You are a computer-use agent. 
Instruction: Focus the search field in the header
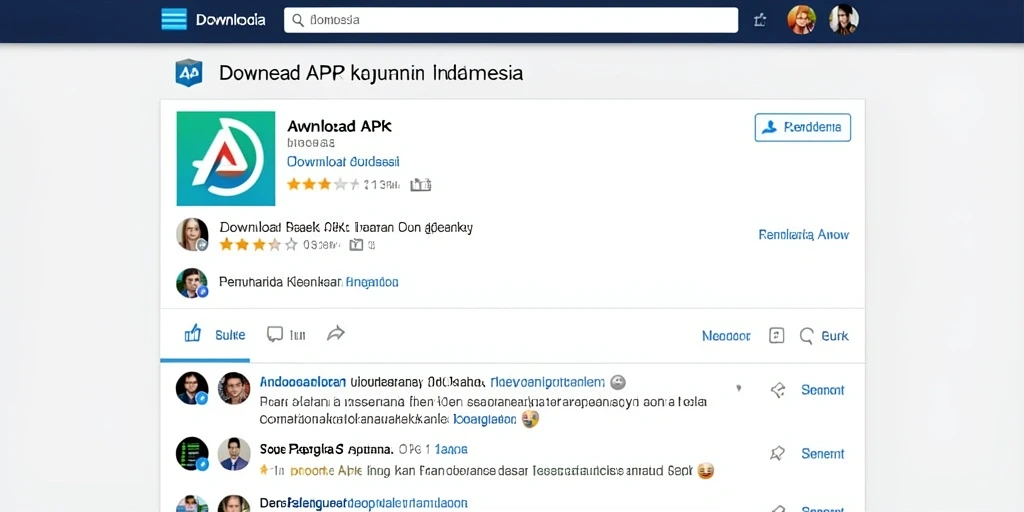point(511,20)
